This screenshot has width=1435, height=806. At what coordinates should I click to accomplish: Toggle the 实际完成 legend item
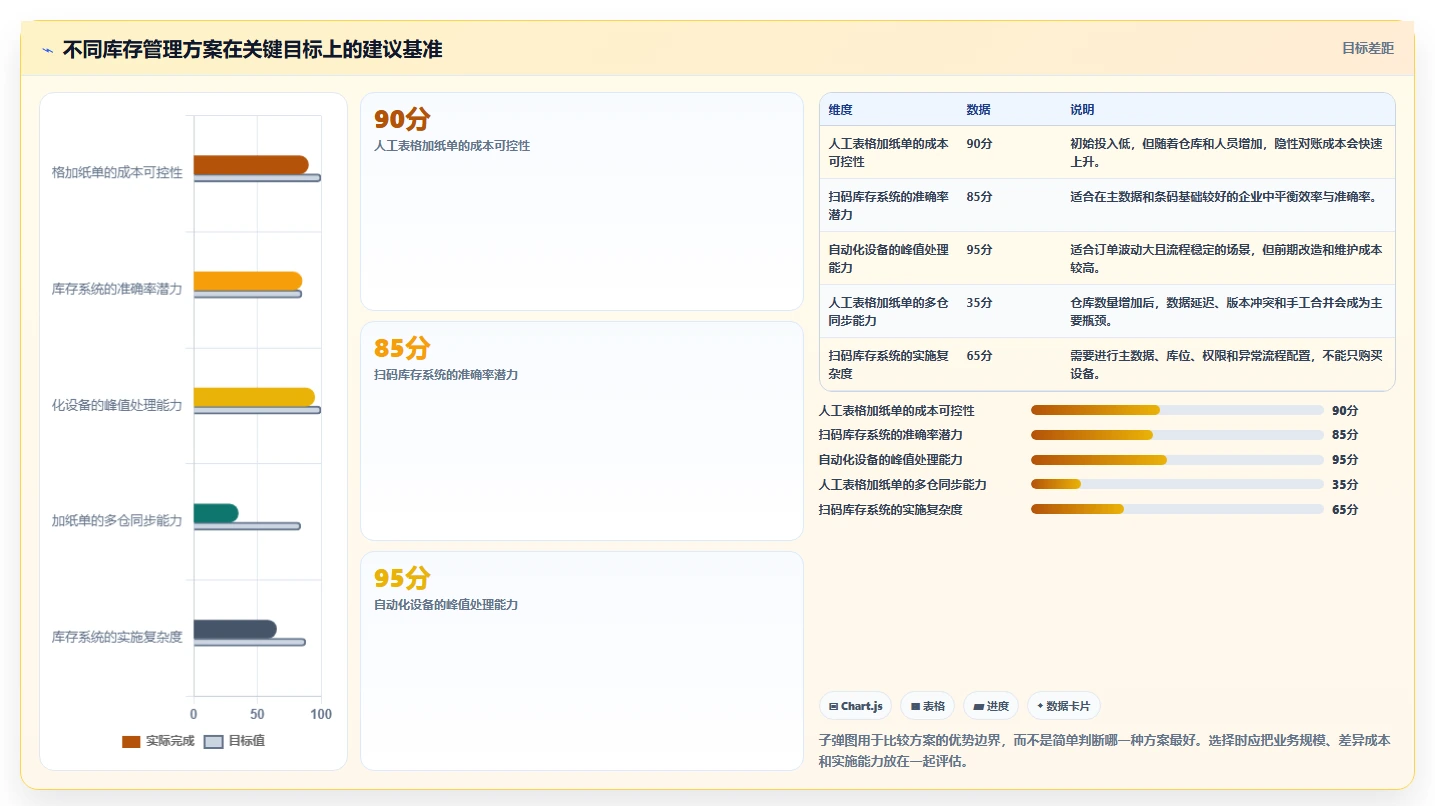(x=158, y=741)
